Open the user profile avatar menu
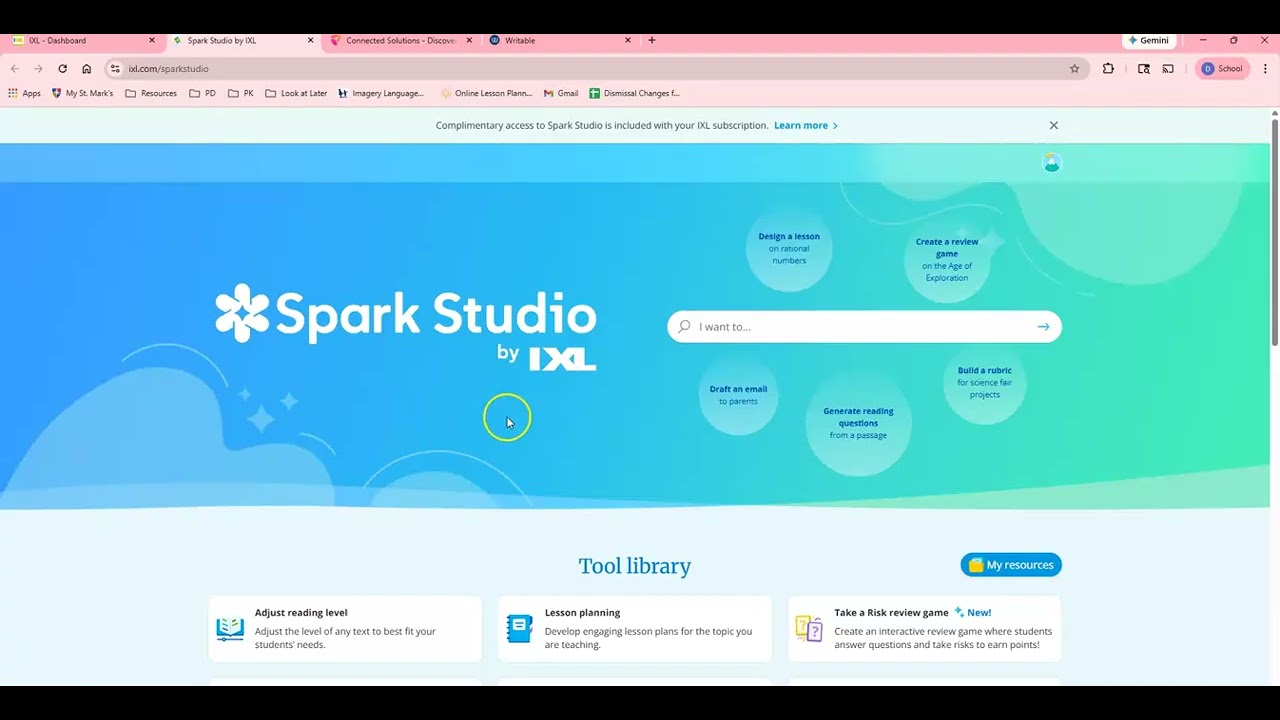 [1052, 163]
